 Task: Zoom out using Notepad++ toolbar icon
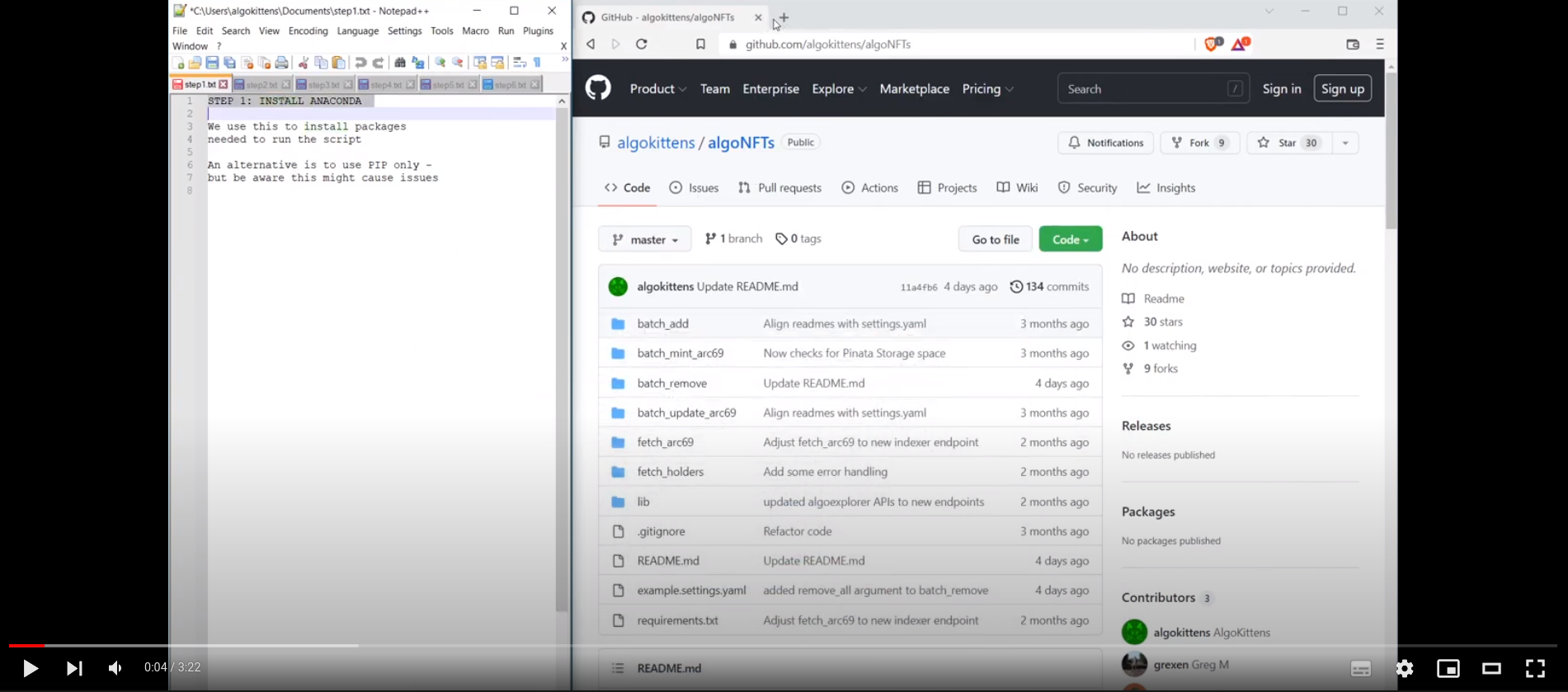click(x=459, y=63)
